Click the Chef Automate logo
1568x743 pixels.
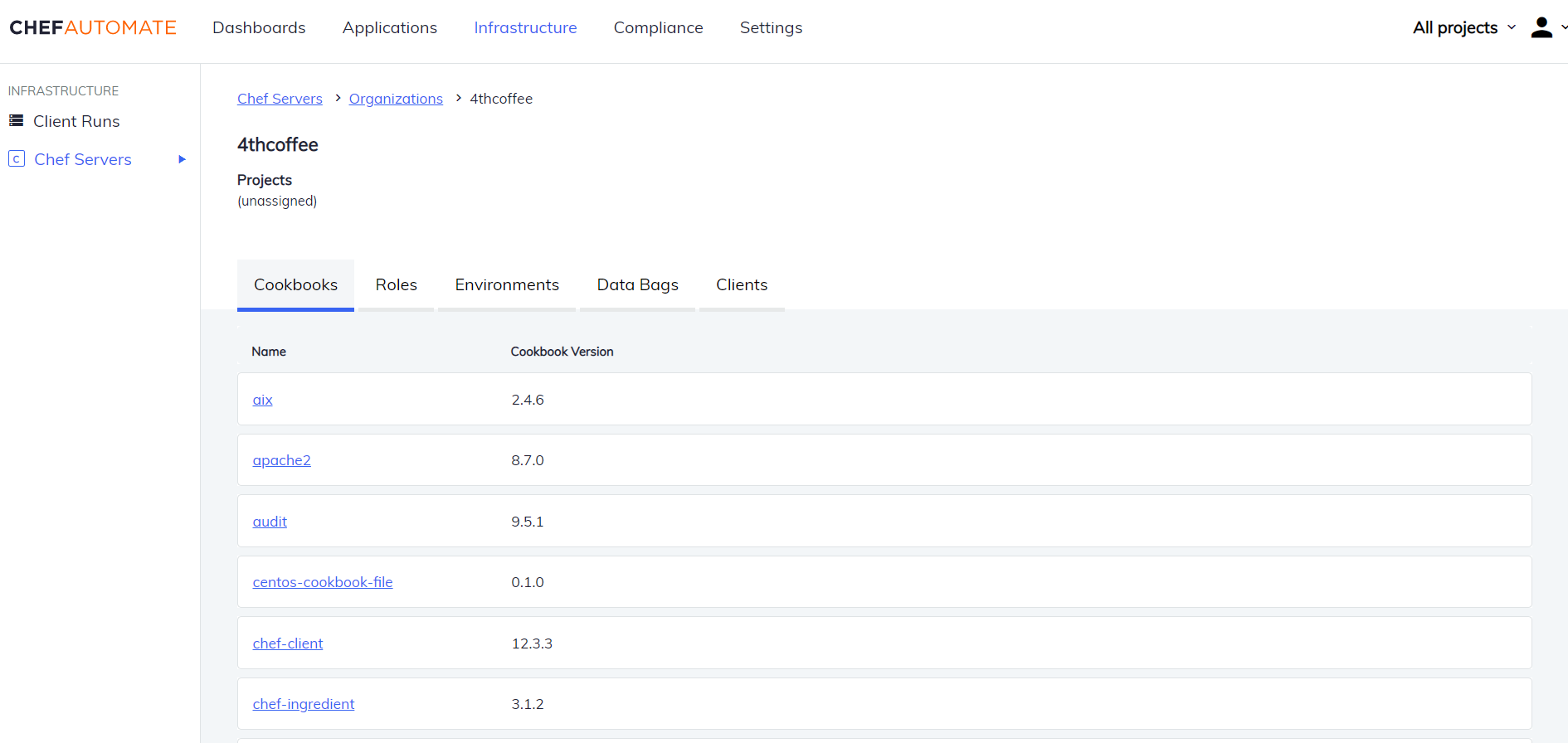click(x=93, y=27)
